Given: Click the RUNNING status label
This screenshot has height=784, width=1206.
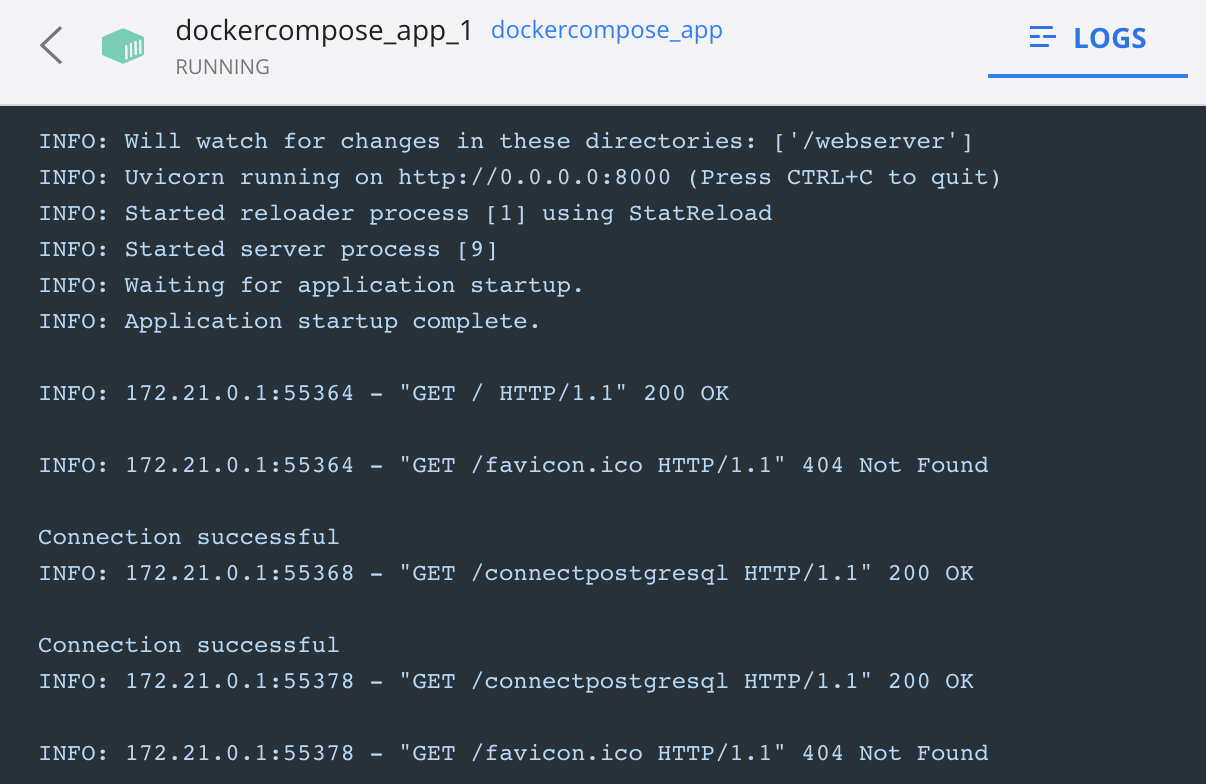Looking at the screenshot, I should [222, 67].
